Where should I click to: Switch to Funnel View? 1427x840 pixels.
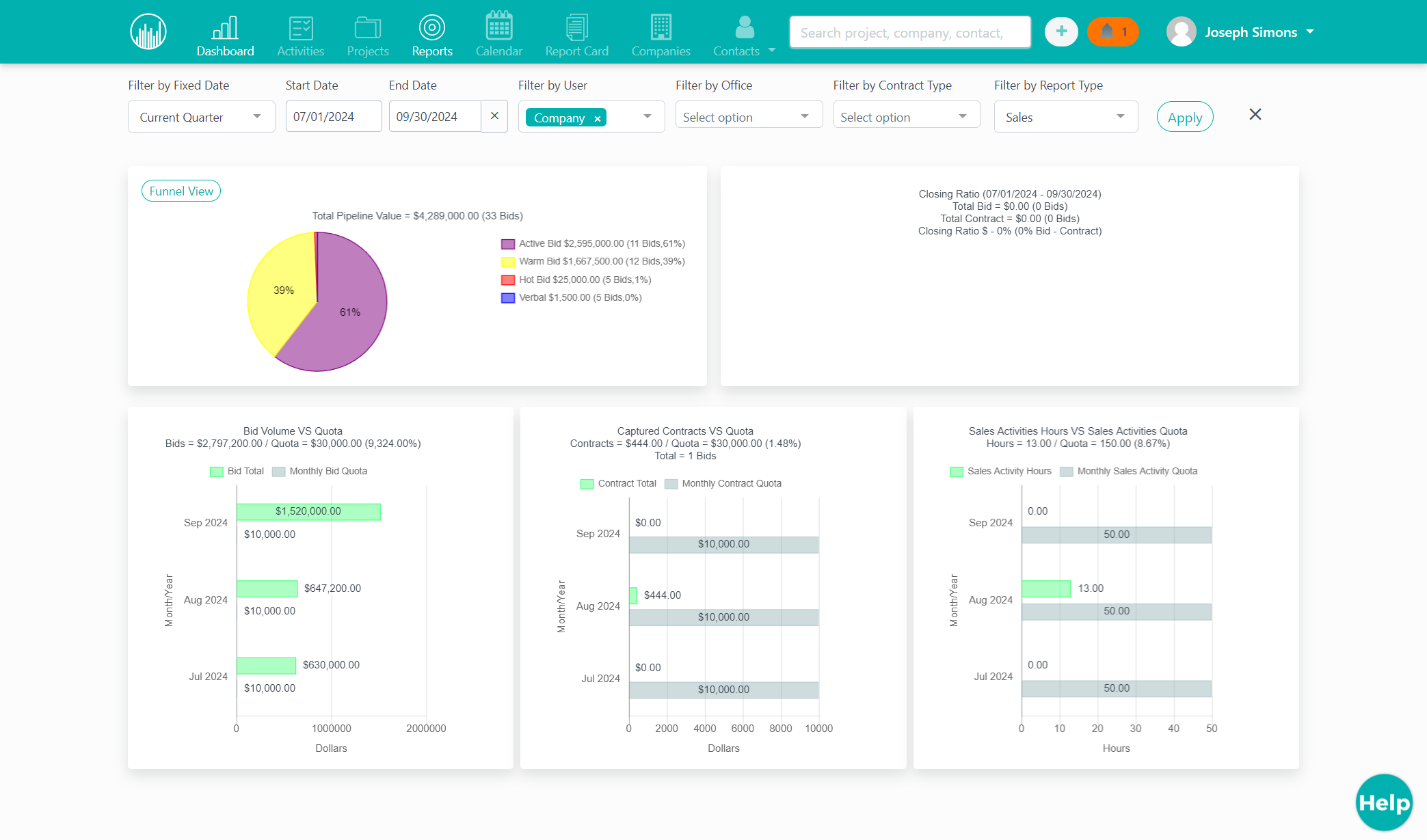point(181,191)
